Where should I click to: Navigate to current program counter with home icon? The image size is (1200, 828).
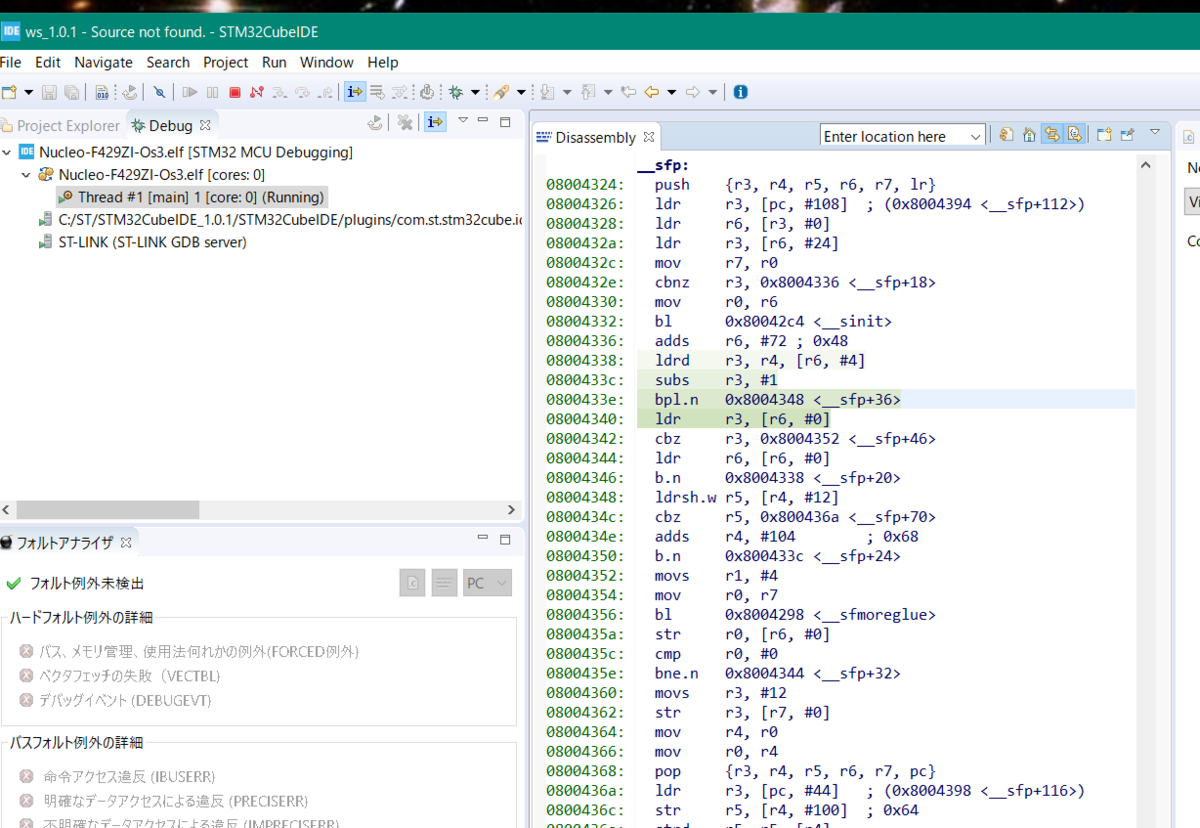tap(1029, 134)
